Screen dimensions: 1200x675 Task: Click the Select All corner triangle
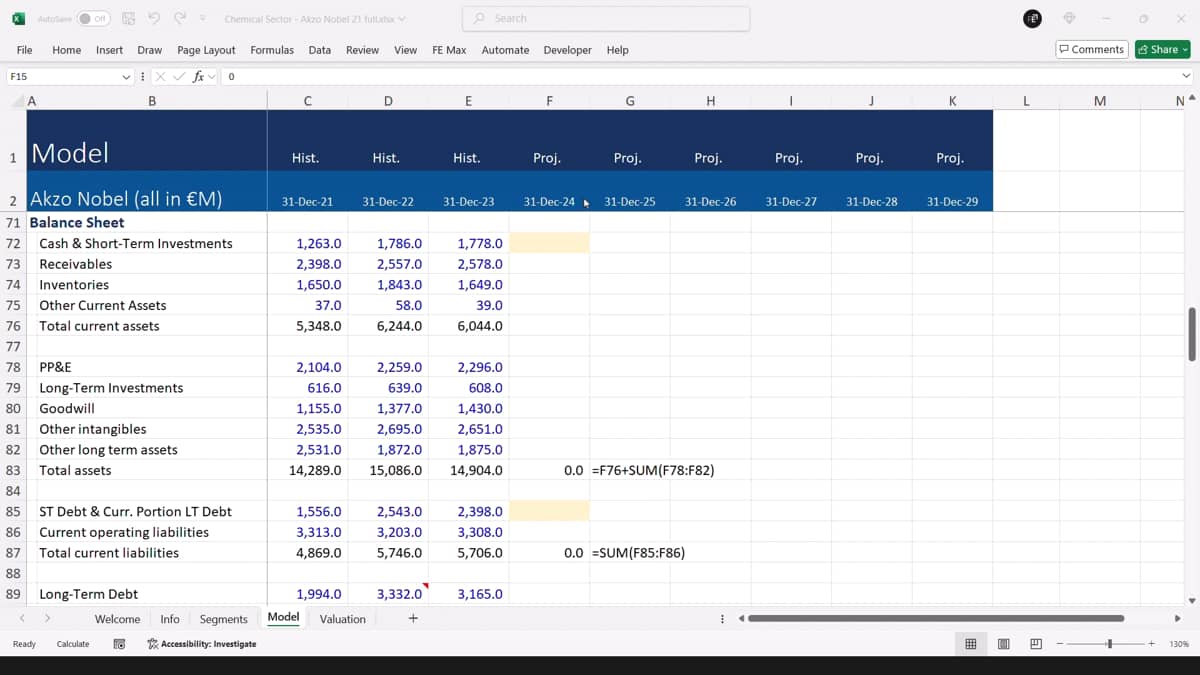(18, 101)
